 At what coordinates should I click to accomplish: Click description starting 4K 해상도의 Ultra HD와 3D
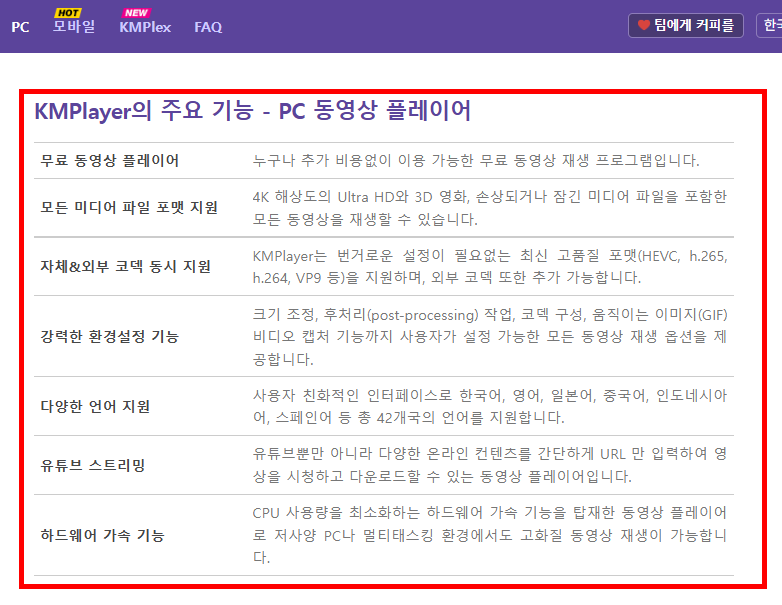(x=490, y=207)
